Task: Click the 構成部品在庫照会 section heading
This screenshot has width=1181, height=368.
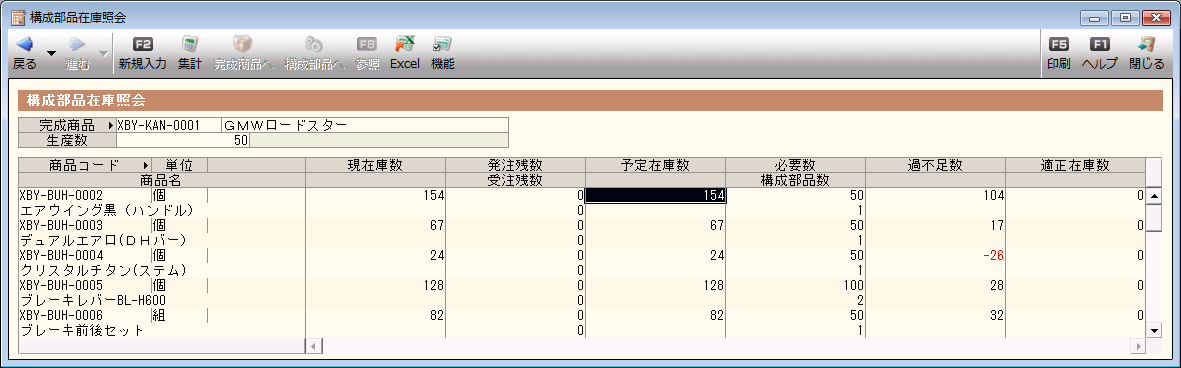Action: tap(85, 100)
